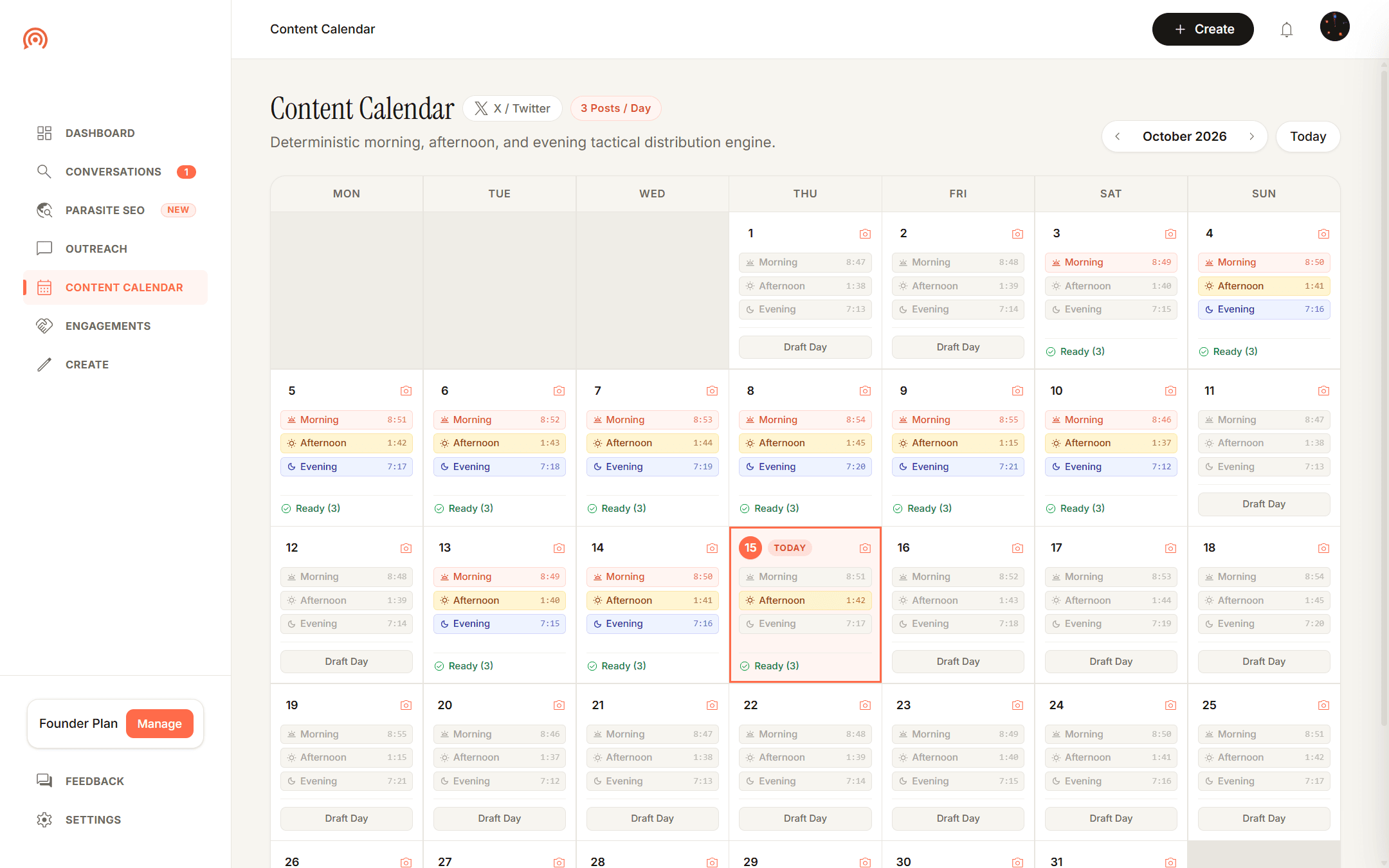Click the camera icon on October 22
1389x868 pixels.
(x=865, y=705)
